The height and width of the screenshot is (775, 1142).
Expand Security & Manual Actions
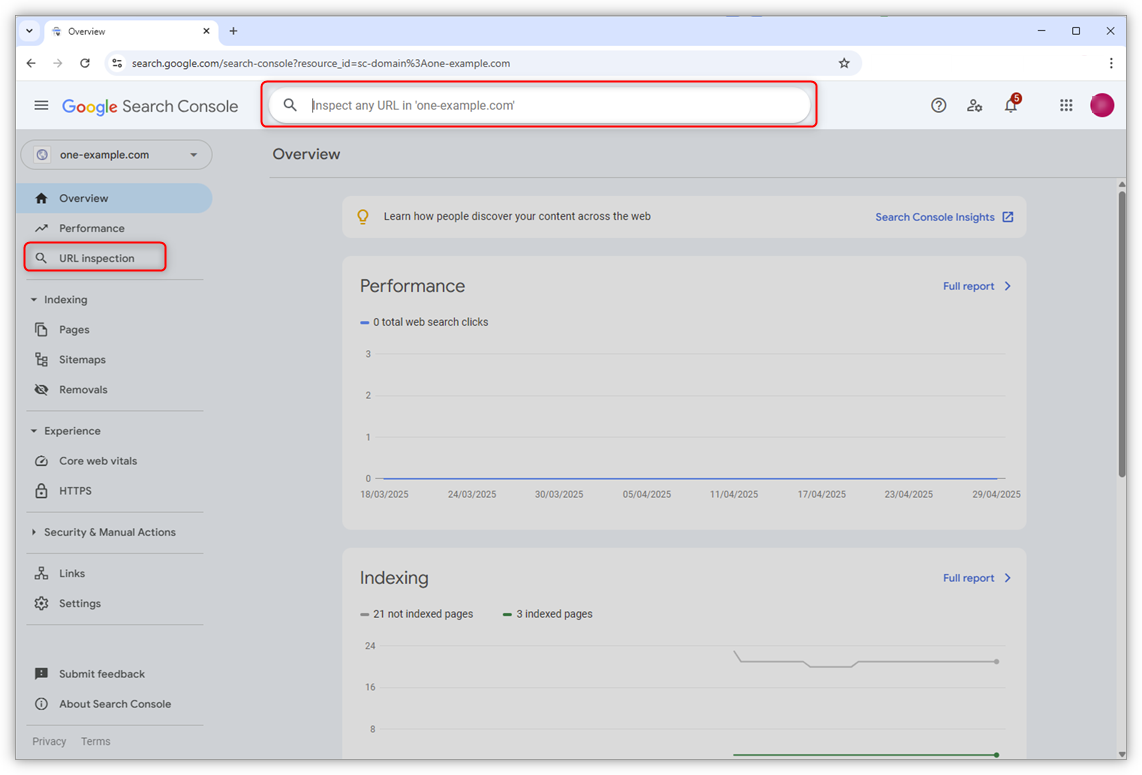click(x=110, y=532)
